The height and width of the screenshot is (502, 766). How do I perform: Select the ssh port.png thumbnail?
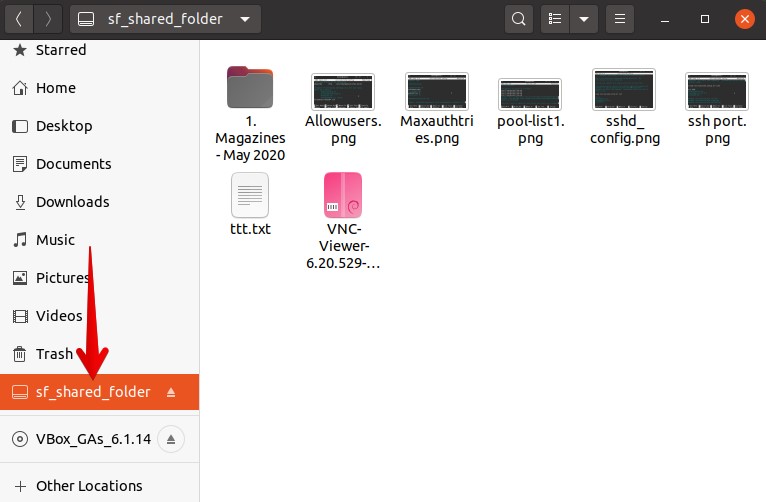(x=717, y=91)
